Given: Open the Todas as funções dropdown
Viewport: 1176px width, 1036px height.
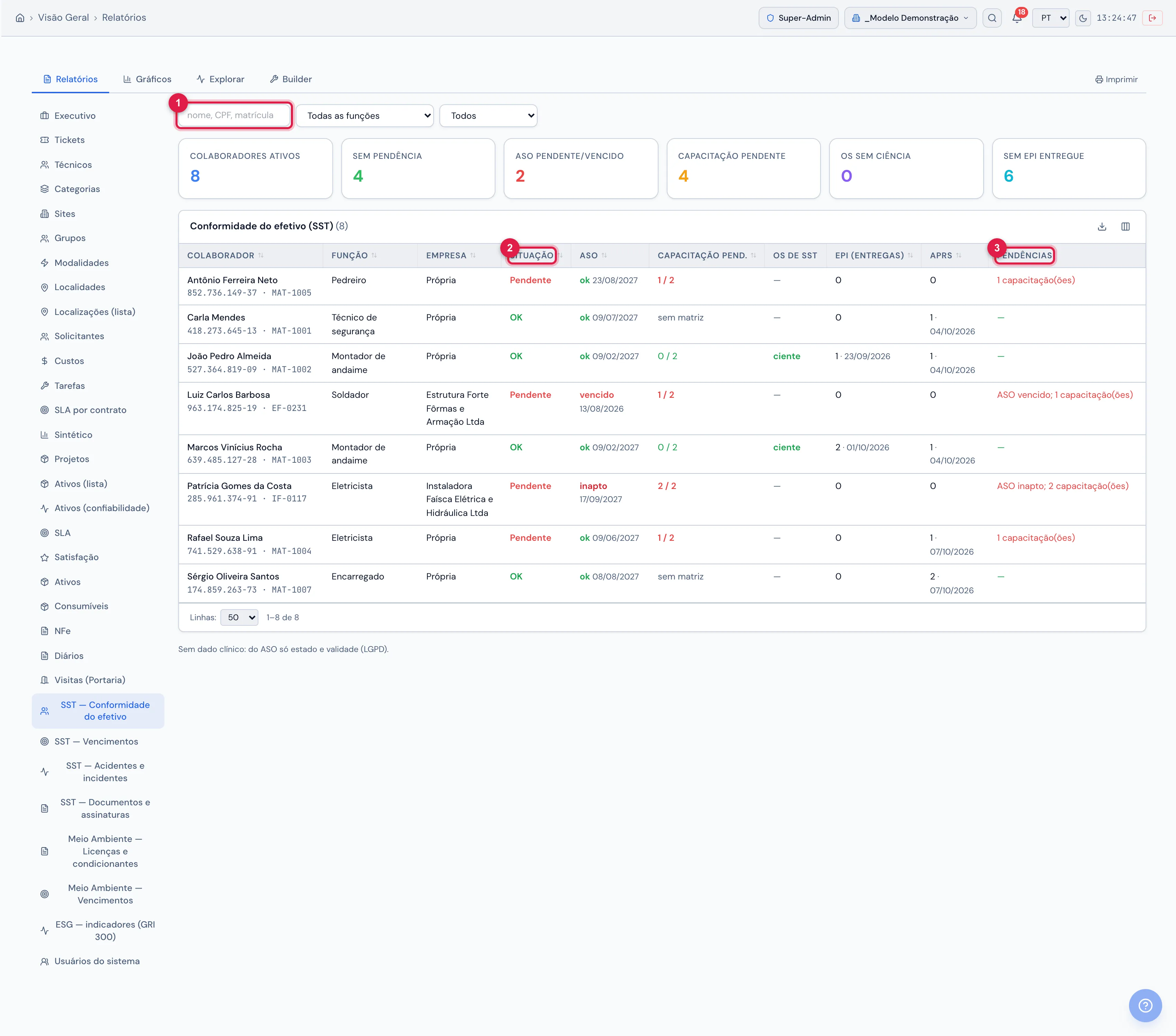Looking at the screenshot, I should pyautogui.click(x=365, y=116).
